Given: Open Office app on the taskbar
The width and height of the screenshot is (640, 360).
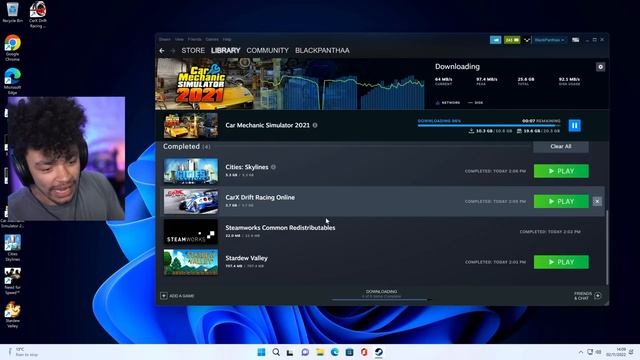Looking at the screenshot, I should [x=364, y=352].
